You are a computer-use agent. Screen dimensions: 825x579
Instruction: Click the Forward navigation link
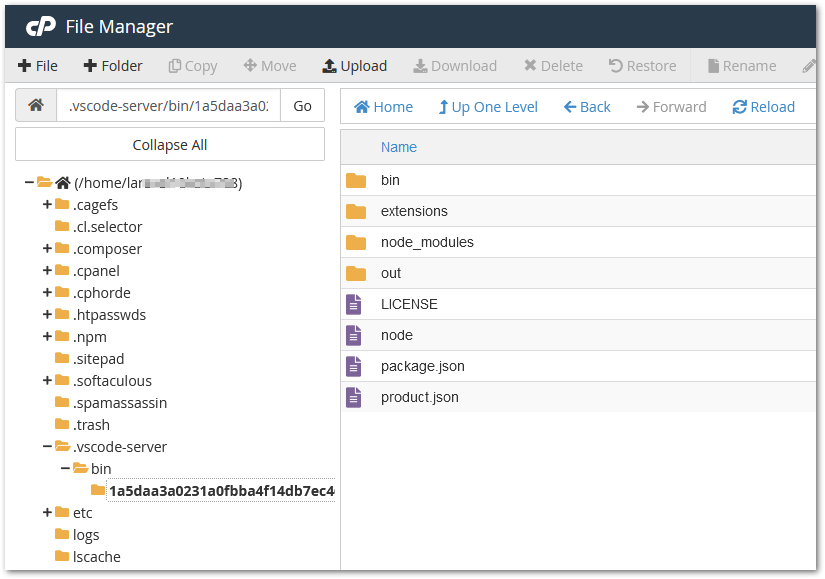point(671,107)
